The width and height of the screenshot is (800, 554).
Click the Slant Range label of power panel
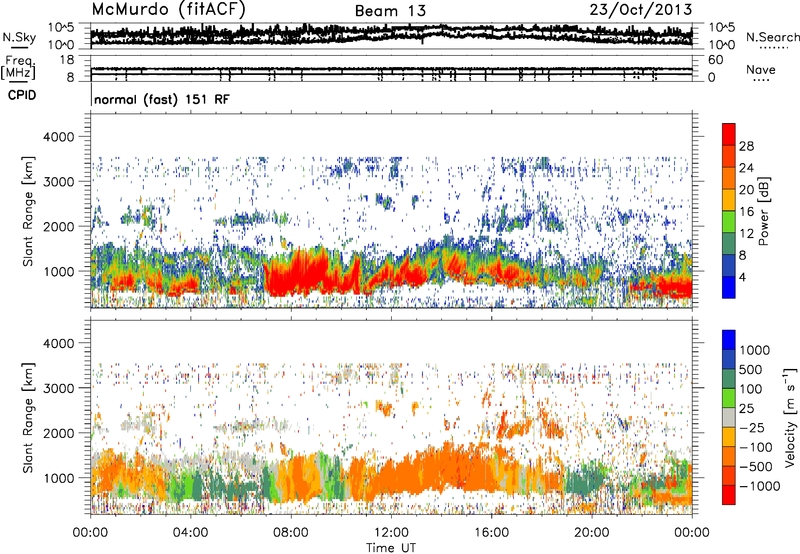coord(28,211)
